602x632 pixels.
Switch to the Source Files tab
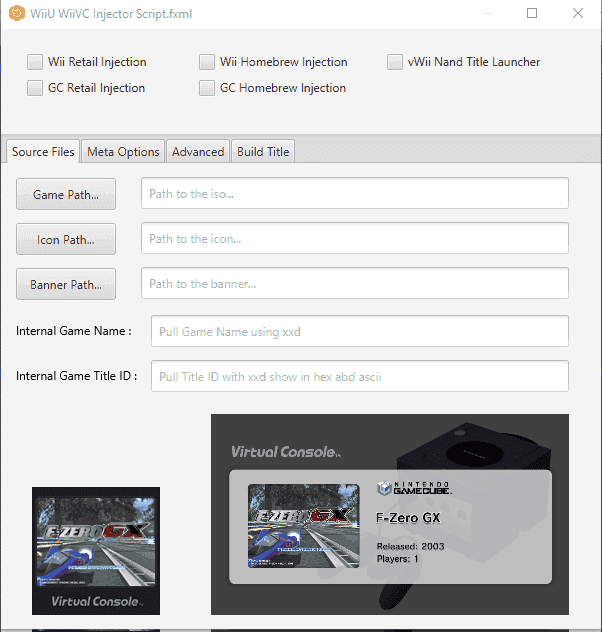(43, 152)
